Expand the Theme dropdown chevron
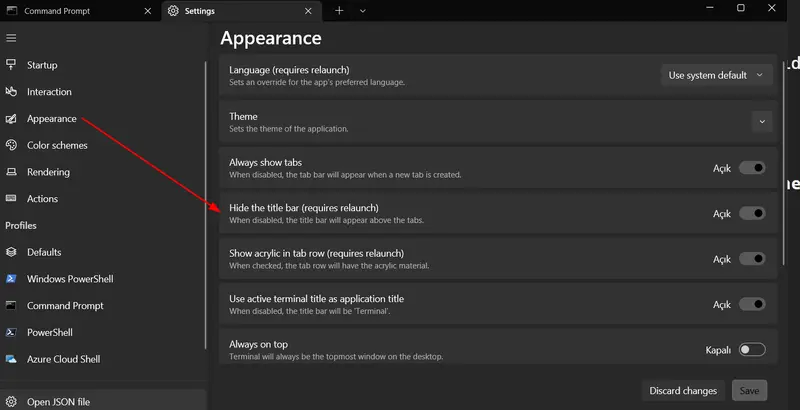Viewport: 800px width, 410px height. (x=762, y=121)
